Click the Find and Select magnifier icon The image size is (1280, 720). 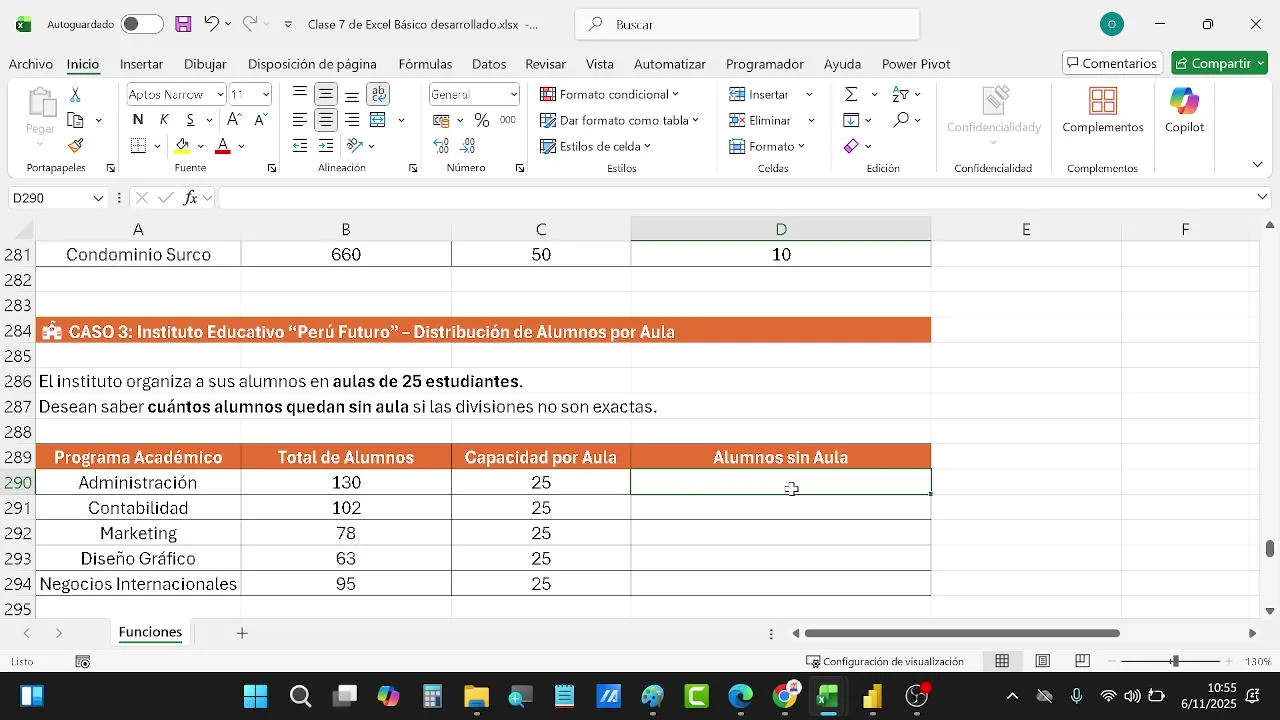tap(901, 120)
